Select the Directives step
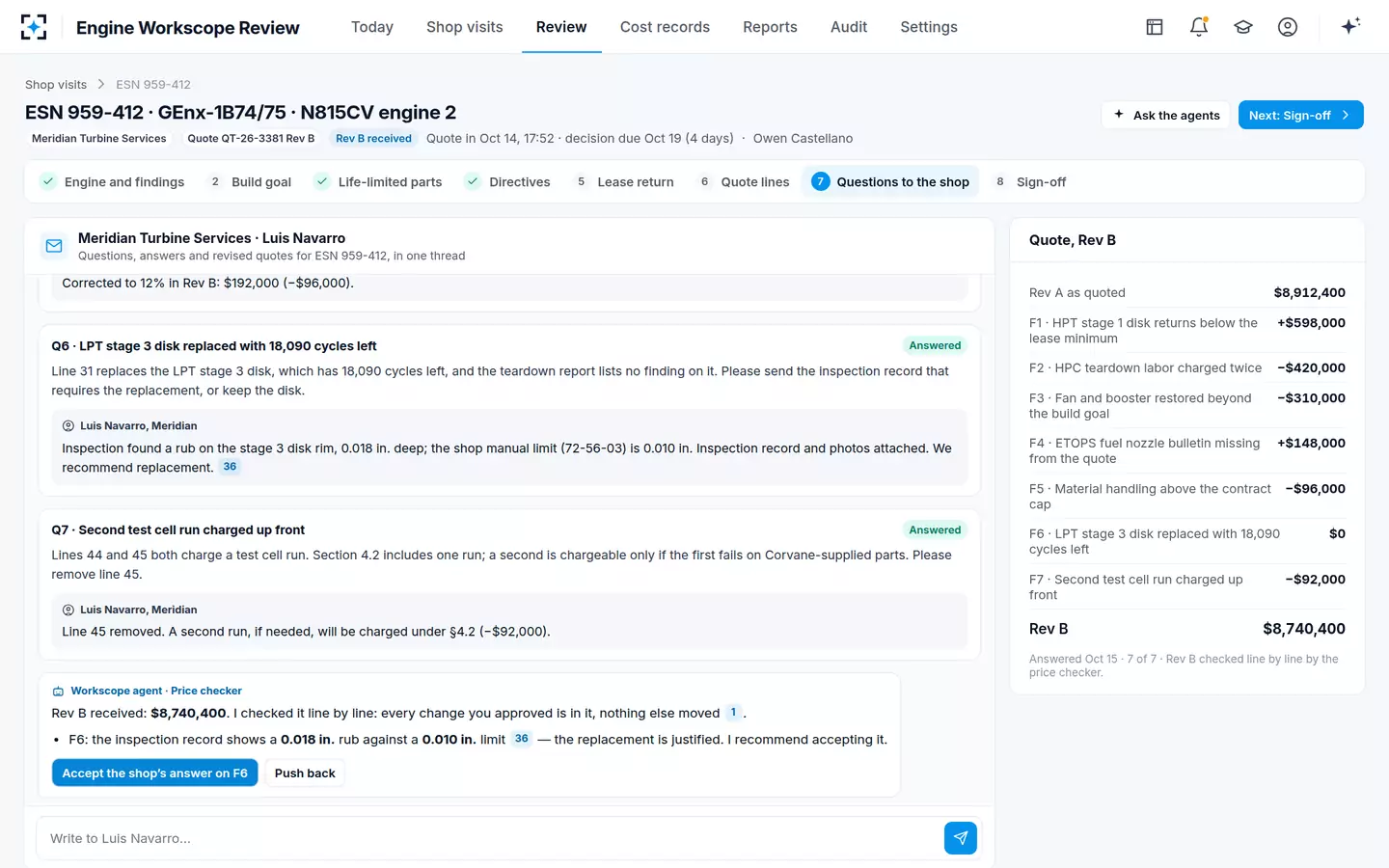Viewport: 1389px width, 868px height. 507,181
